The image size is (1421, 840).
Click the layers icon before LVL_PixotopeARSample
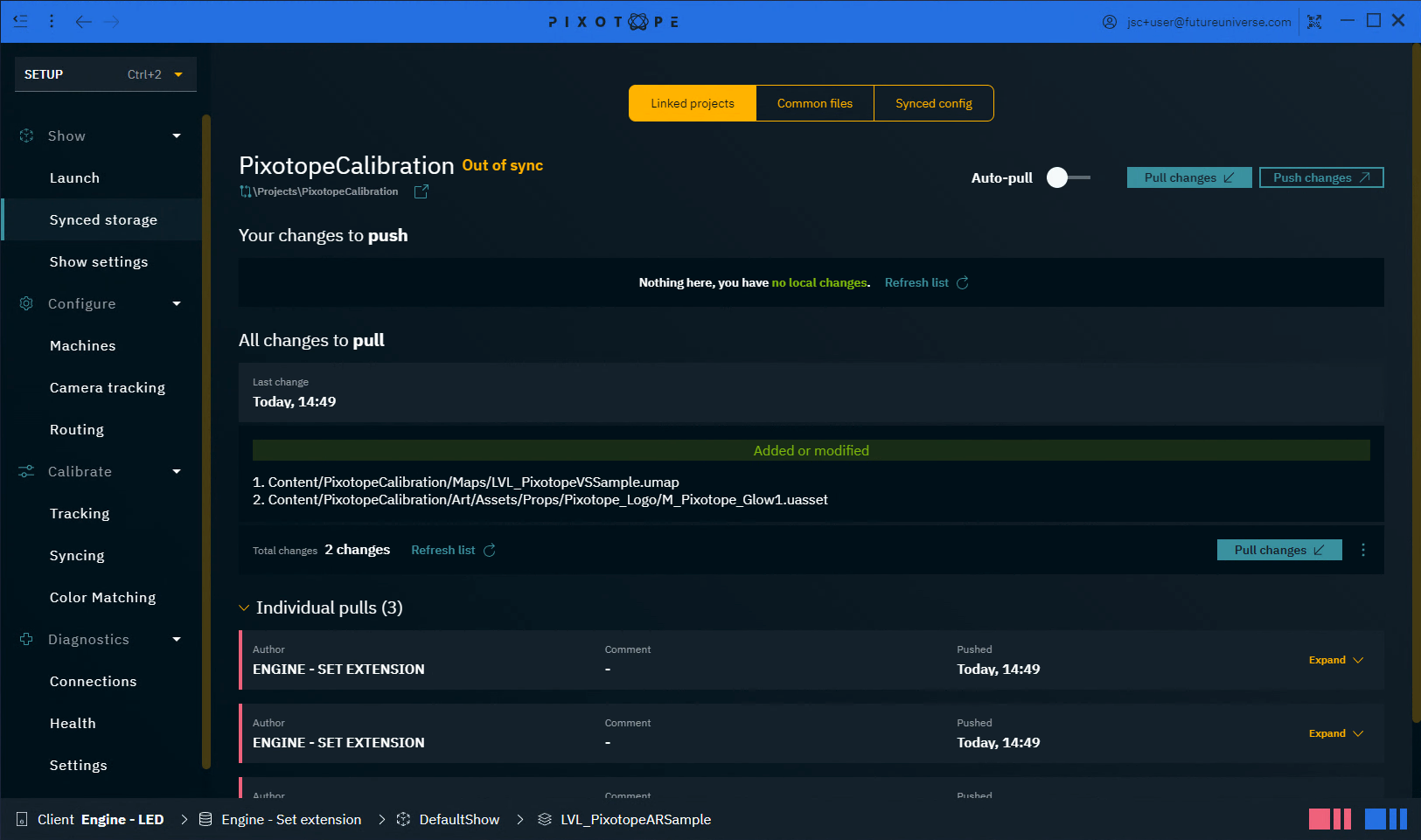[545, 819]
